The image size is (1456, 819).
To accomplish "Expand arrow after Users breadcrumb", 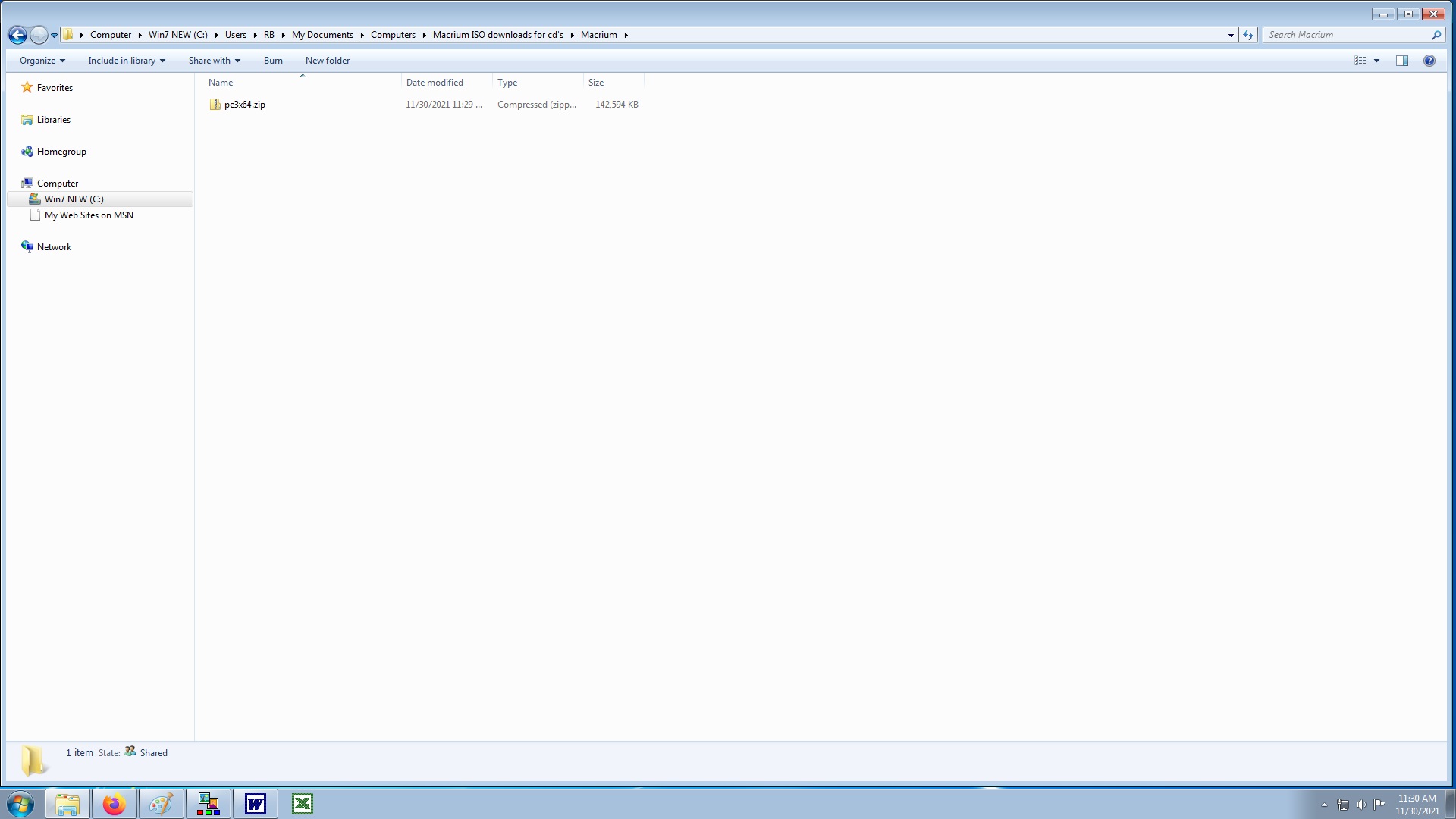I will tap(256, 35).
